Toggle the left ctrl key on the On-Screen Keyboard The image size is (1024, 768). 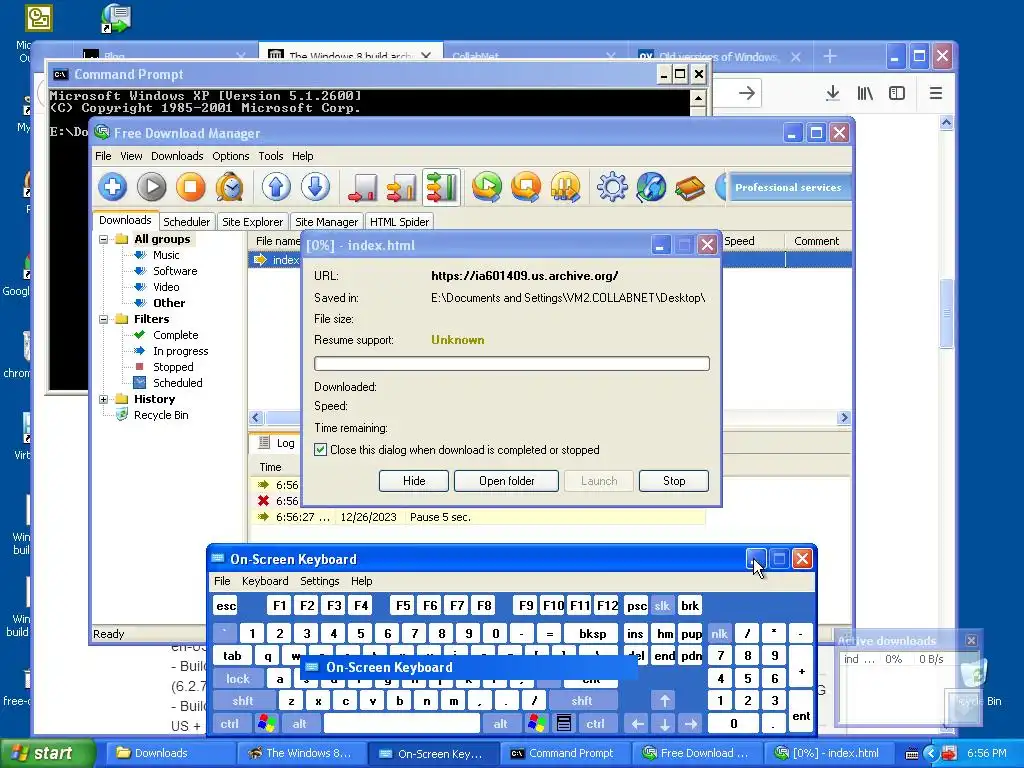[x=229, y=723]
